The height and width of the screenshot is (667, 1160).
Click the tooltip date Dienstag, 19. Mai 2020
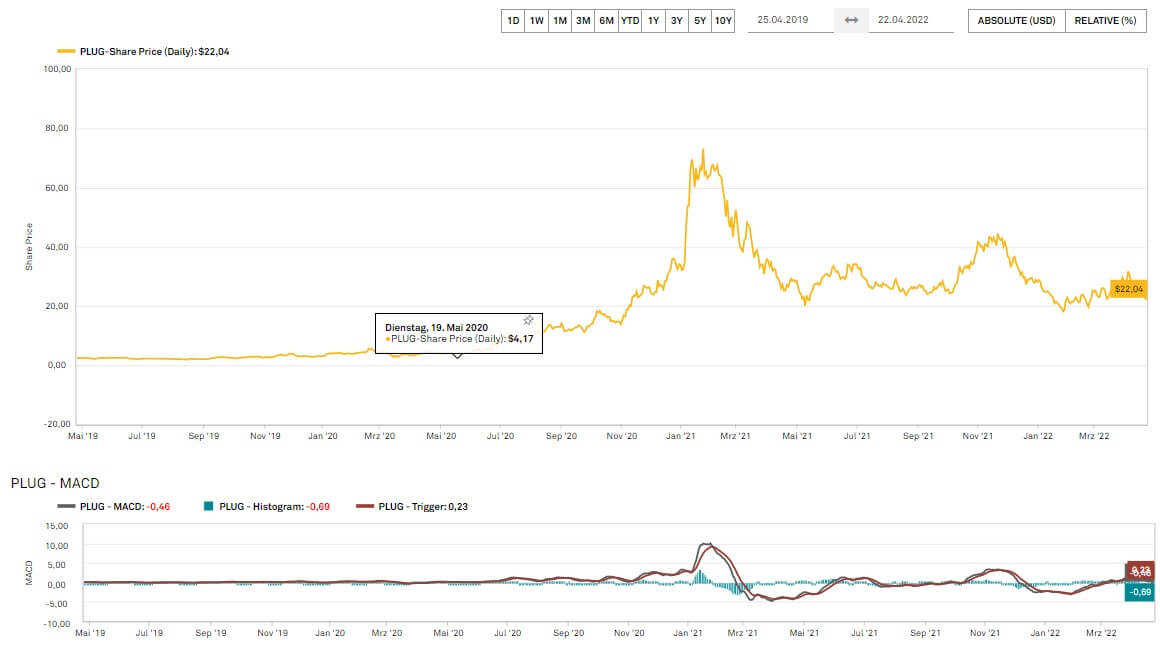pos(436,328)
